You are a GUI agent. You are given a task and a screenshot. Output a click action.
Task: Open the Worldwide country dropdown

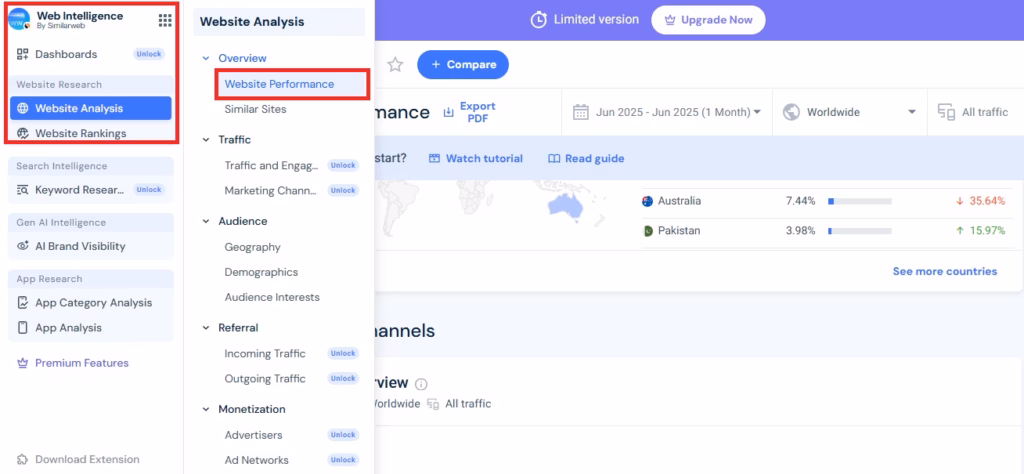tap(850, 112)
